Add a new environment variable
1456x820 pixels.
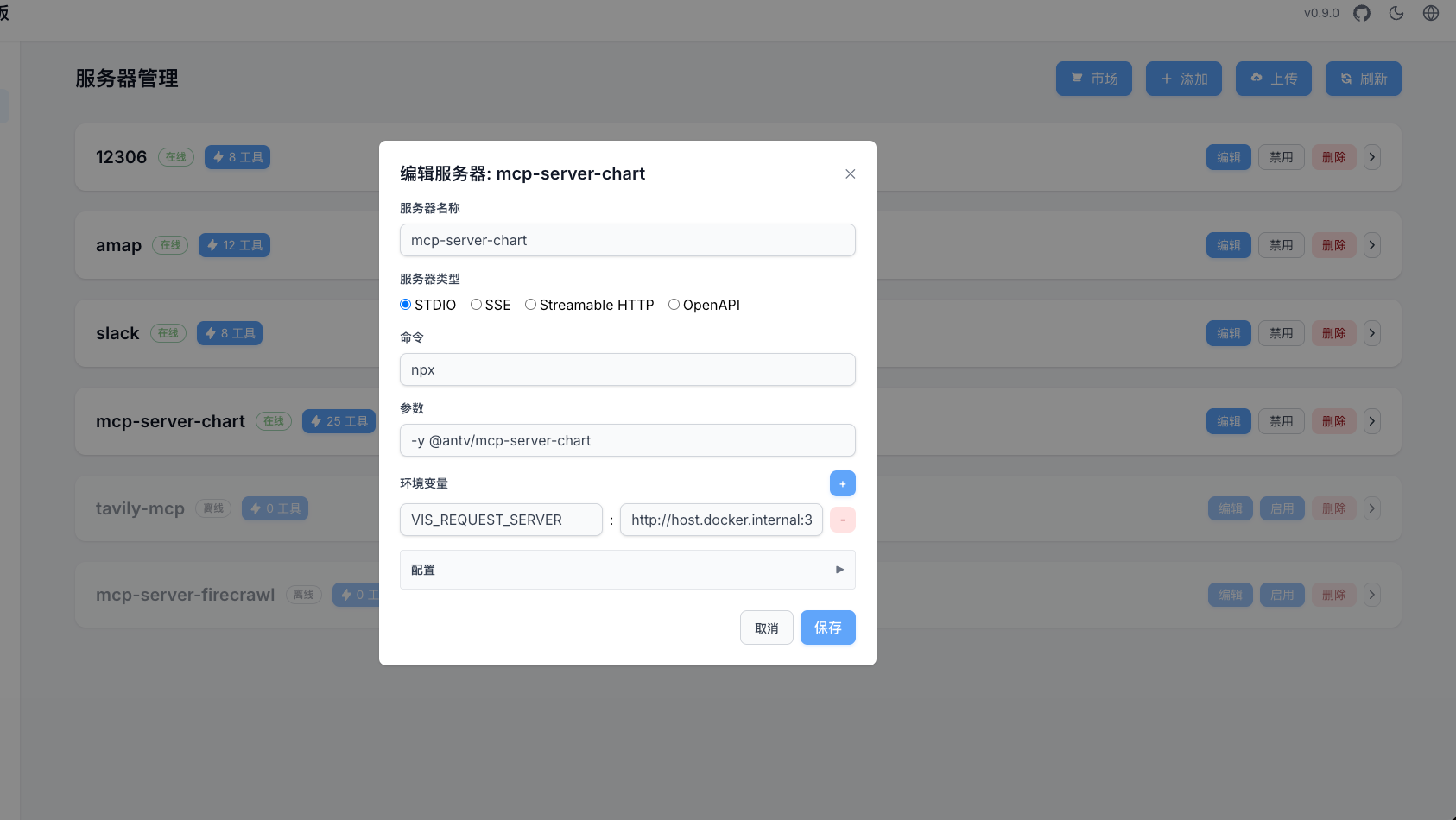[843, 483]
